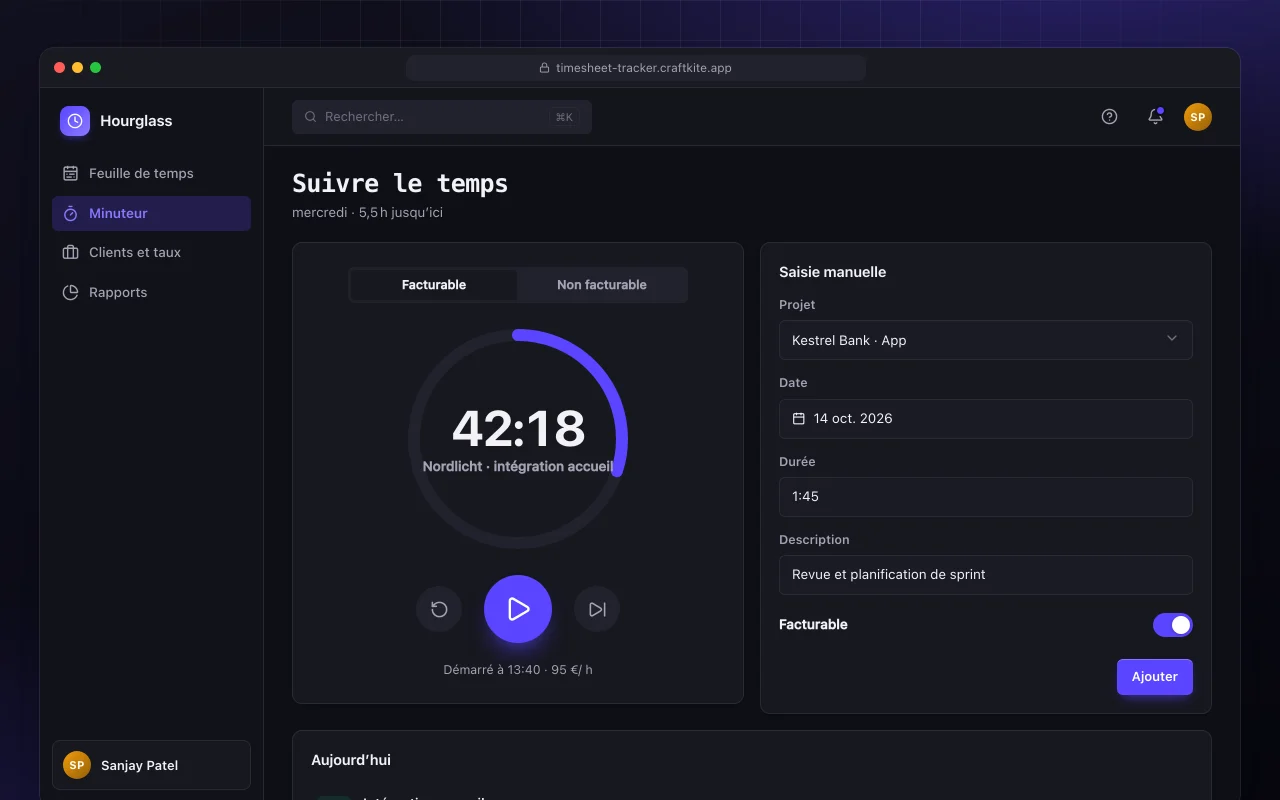This screenshot has height=800, width=1280.
Task: Click the Hourglass logo icon
Action: coord(75,121)
